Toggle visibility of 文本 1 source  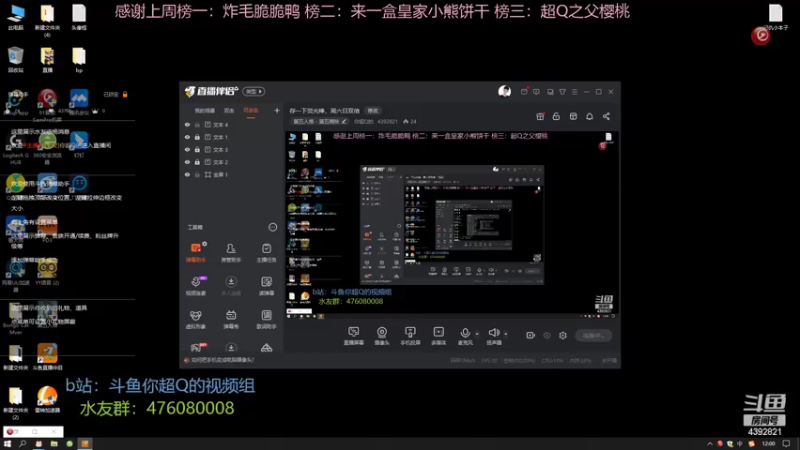coord(187,137)
